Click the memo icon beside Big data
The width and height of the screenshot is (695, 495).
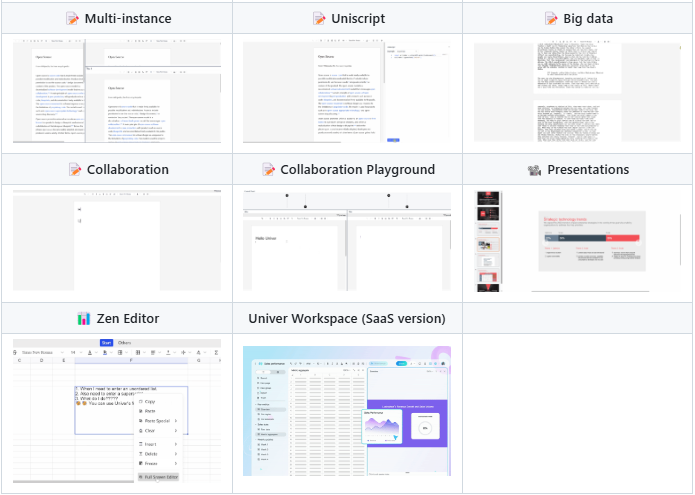[x=551, y=19]
